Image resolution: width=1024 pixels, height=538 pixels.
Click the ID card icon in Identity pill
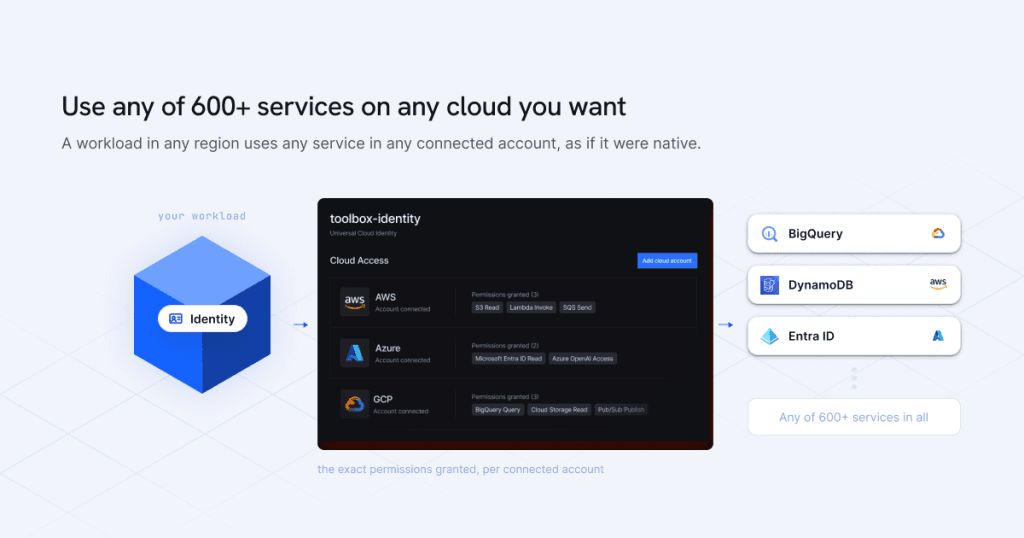[x=176, y=319]
